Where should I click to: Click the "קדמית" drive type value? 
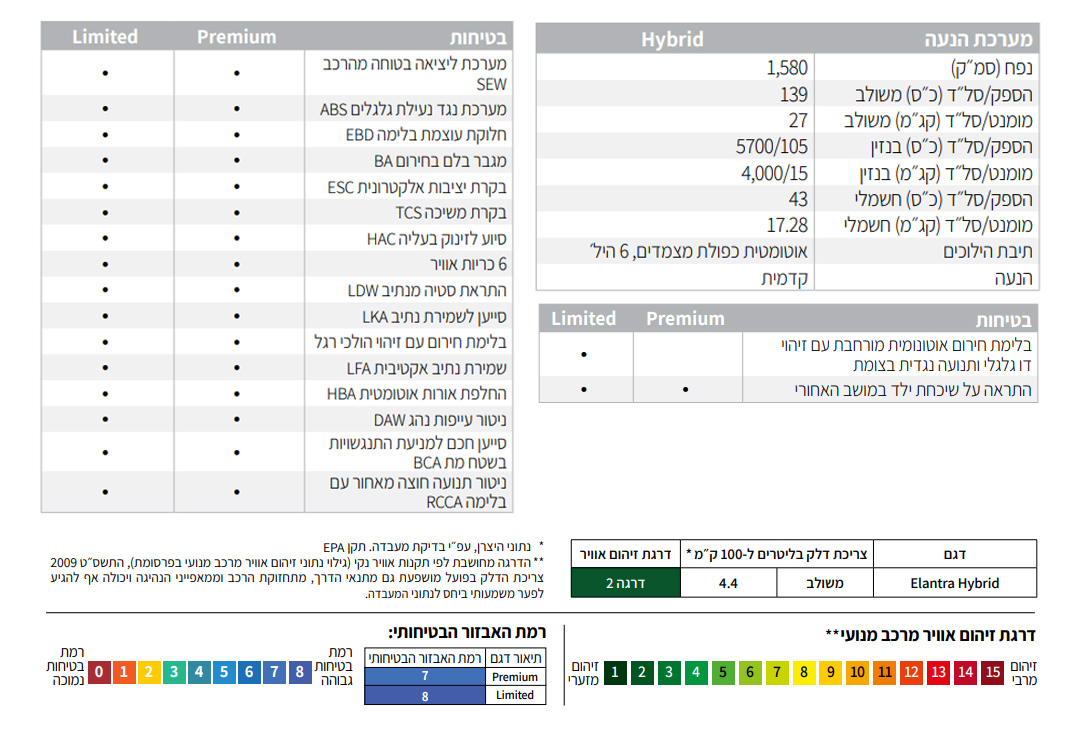point(785,278)
